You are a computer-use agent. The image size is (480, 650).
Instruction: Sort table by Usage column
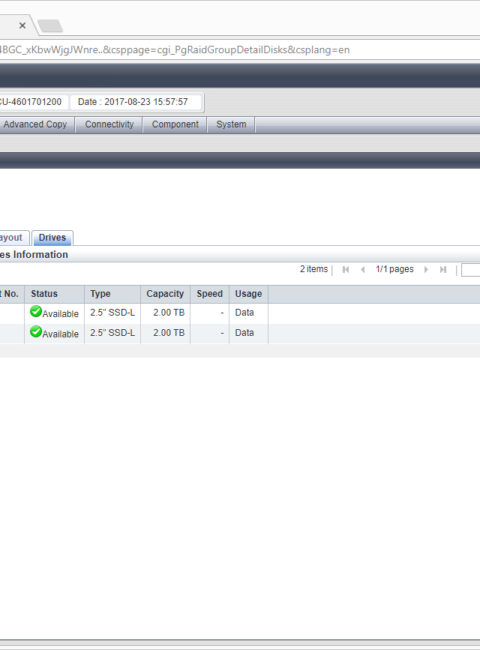click(x=248, y=294)
